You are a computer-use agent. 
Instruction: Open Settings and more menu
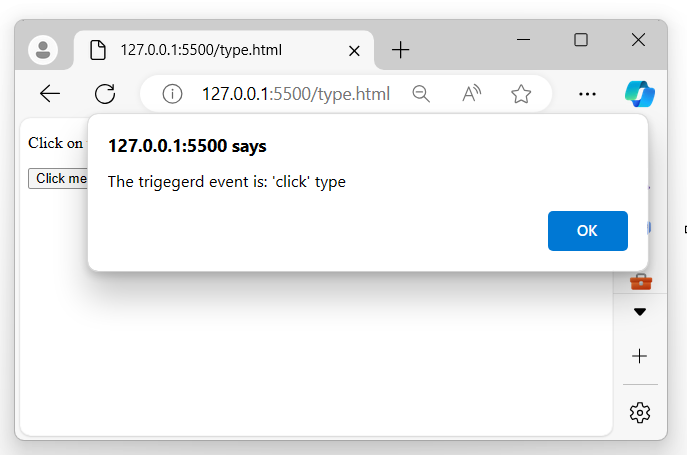(588, 94)
